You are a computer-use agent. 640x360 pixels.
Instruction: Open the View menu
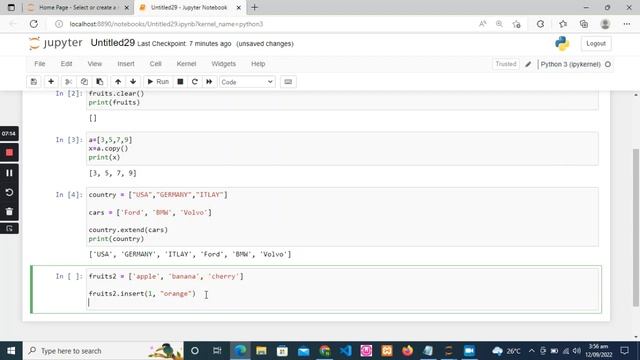pos(95,64)
